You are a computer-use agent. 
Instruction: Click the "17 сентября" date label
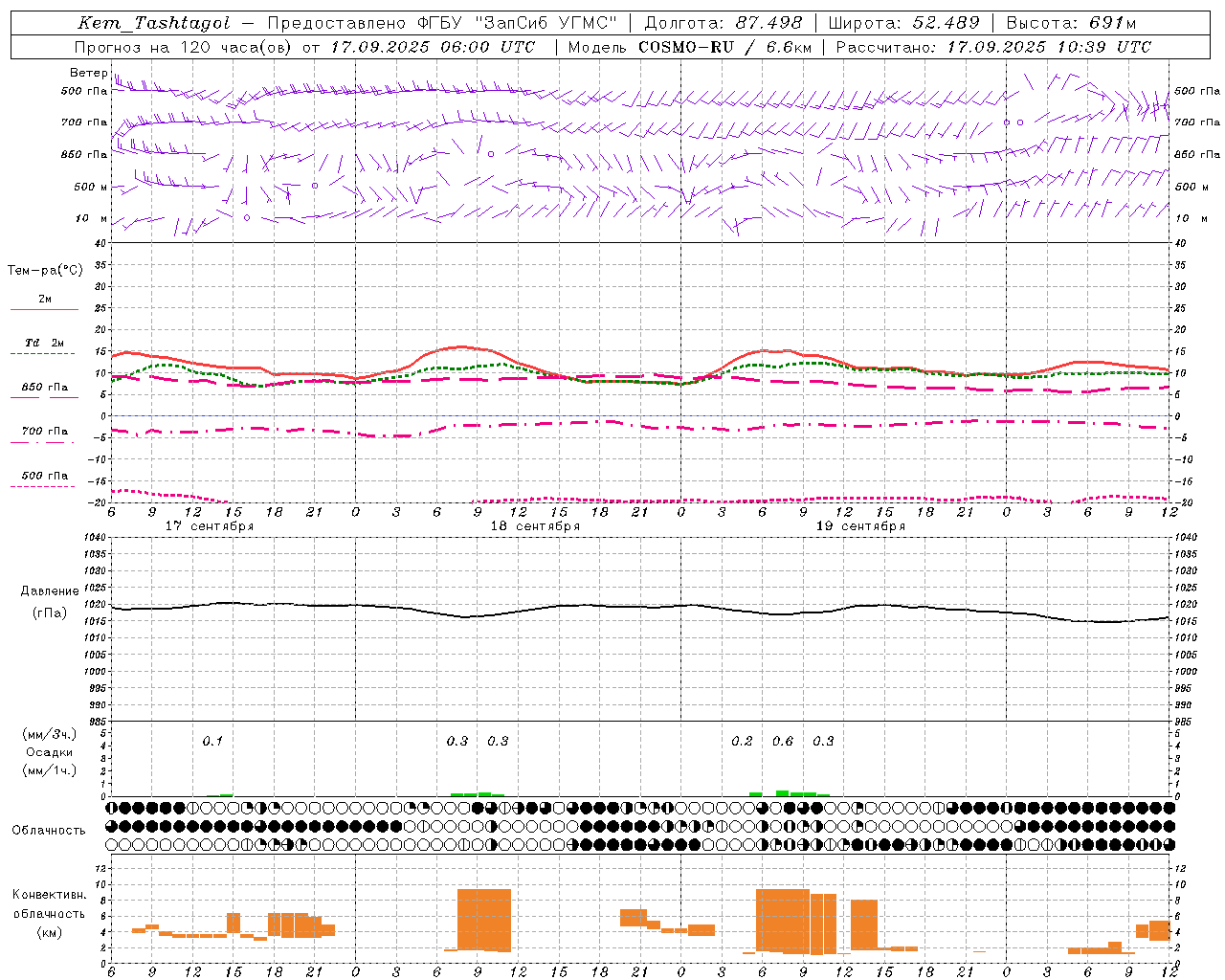click(x=209, y=526)
